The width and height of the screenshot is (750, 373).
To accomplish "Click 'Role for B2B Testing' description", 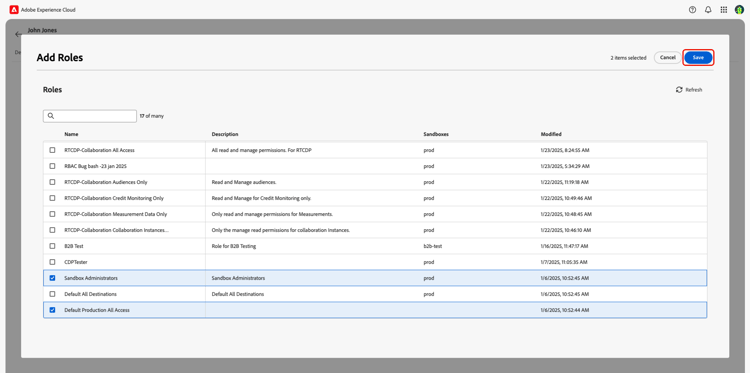I will click(x=234, y=246).
